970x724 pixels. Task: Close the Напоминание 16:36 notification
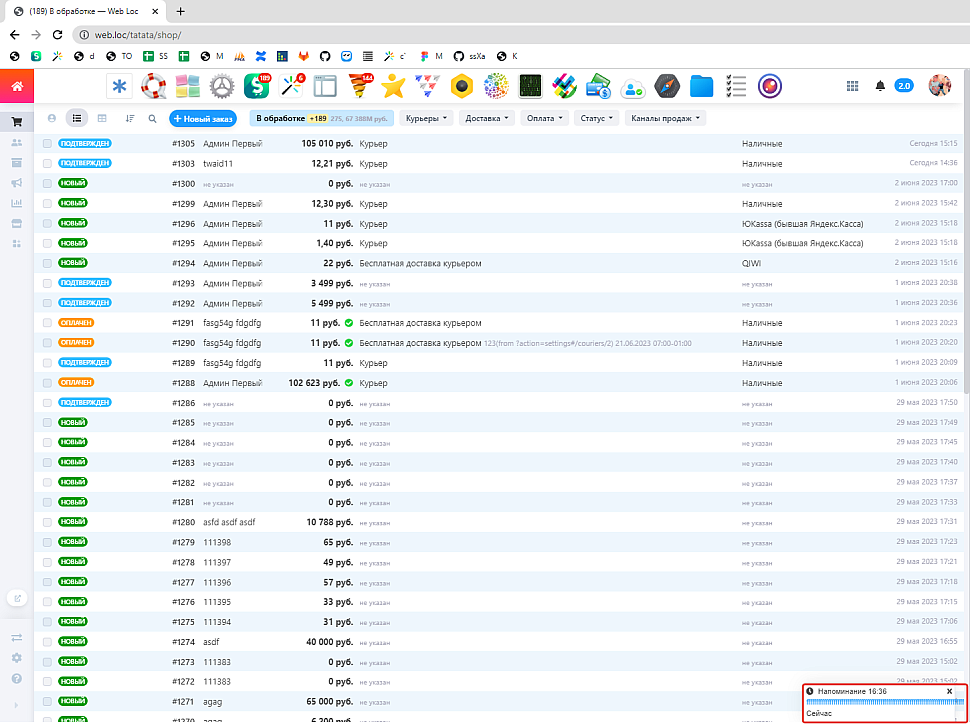949,691
